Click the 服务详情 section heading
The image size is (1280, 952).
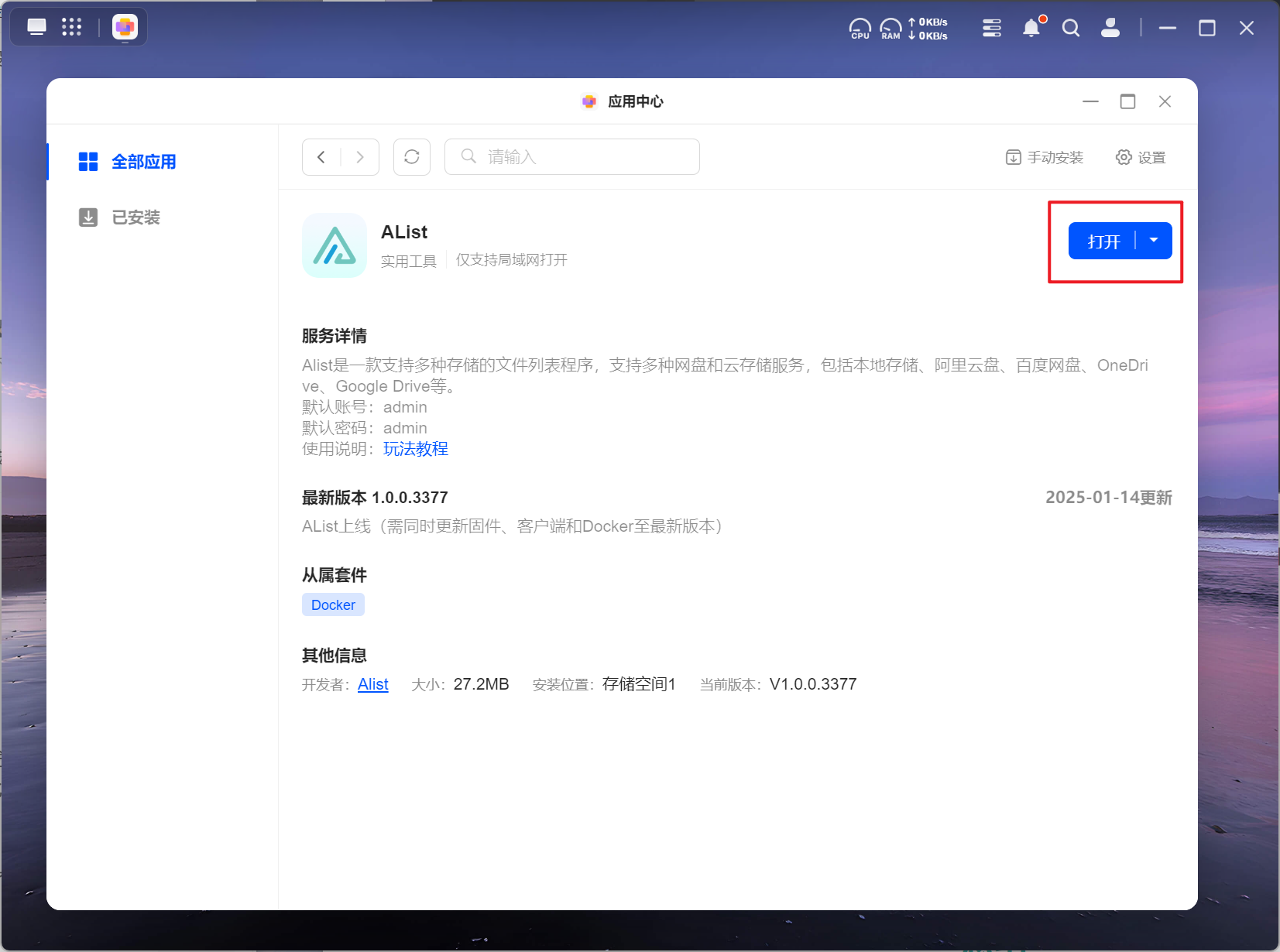click(335, 336)
